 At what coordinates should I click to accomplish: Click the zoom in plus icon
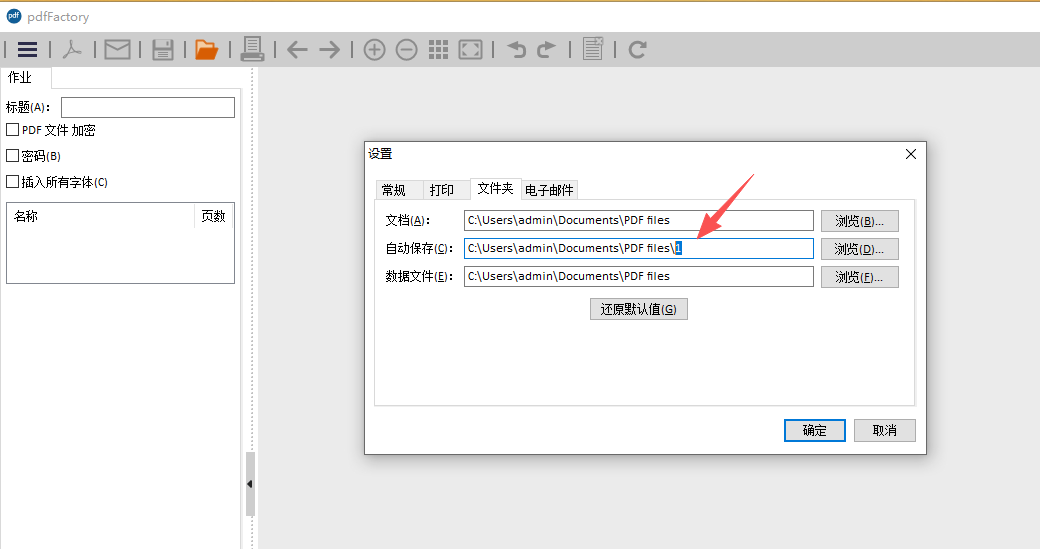[x=374, y=49]
